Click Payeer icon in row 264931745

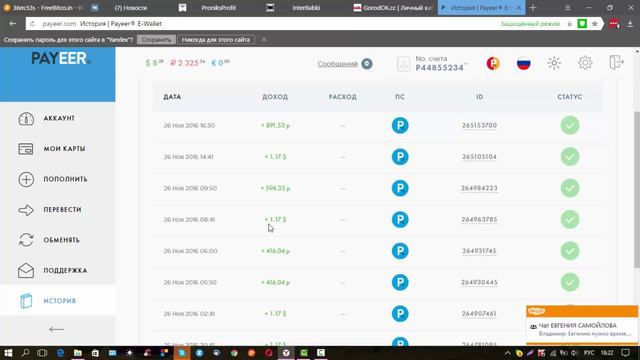[x=400, y=251]
